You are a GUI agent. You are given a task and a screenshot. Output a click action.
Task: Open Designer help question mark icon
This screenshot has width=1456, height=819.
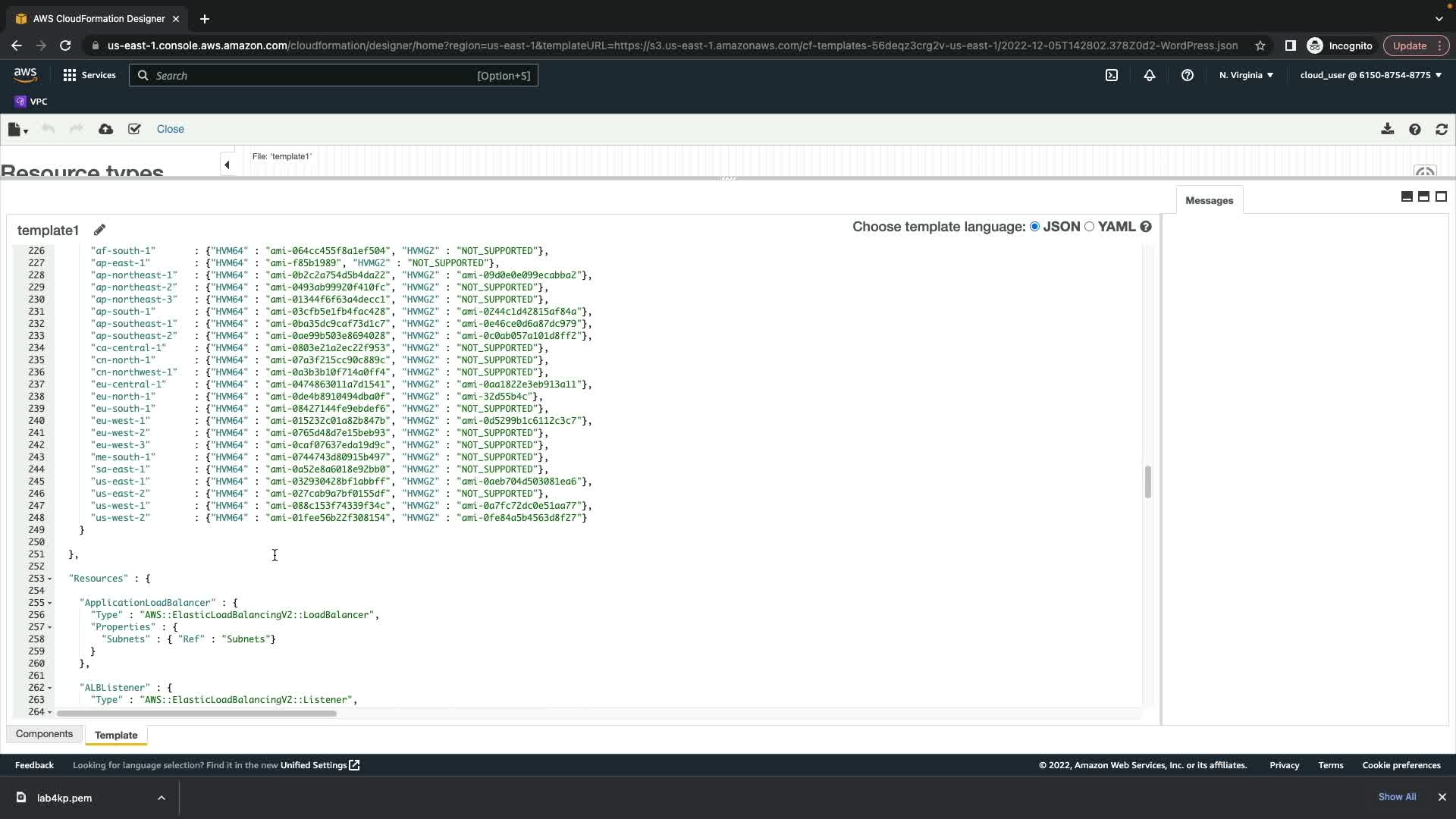tap(1414, 129)
